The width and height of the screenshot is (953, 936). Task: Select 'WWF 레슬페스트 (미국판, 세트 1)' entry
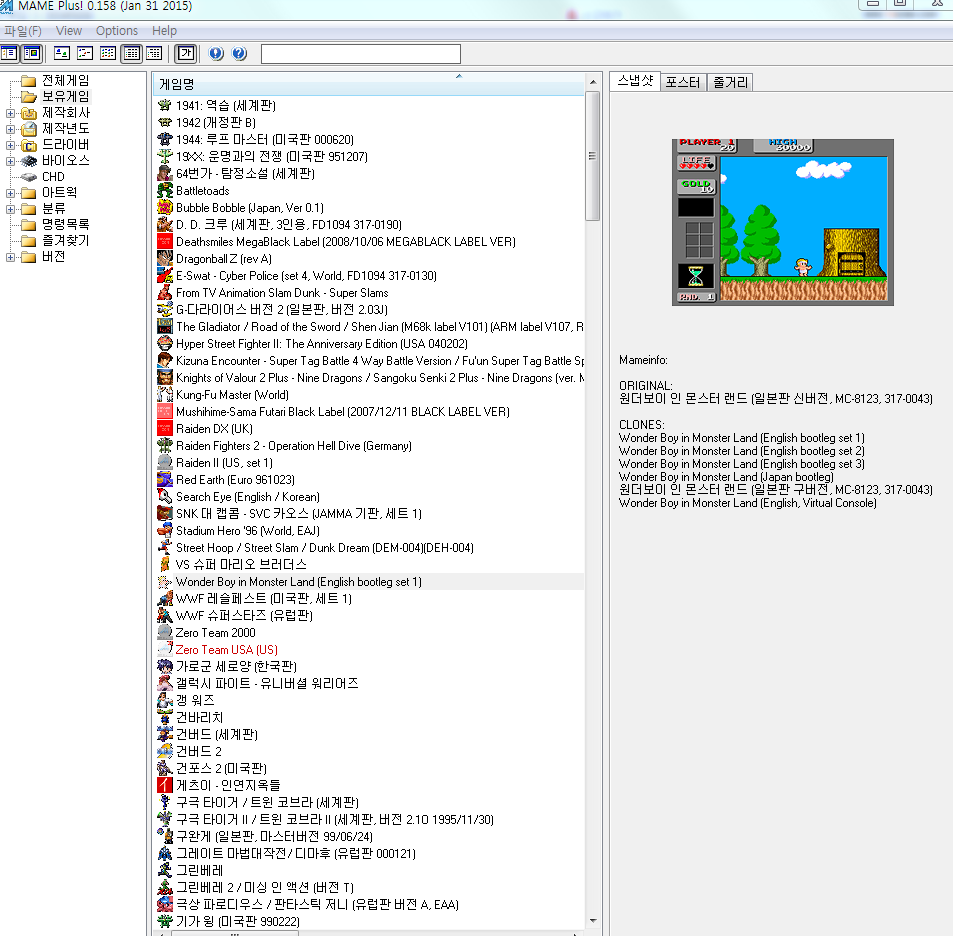(x=264, y=599)
